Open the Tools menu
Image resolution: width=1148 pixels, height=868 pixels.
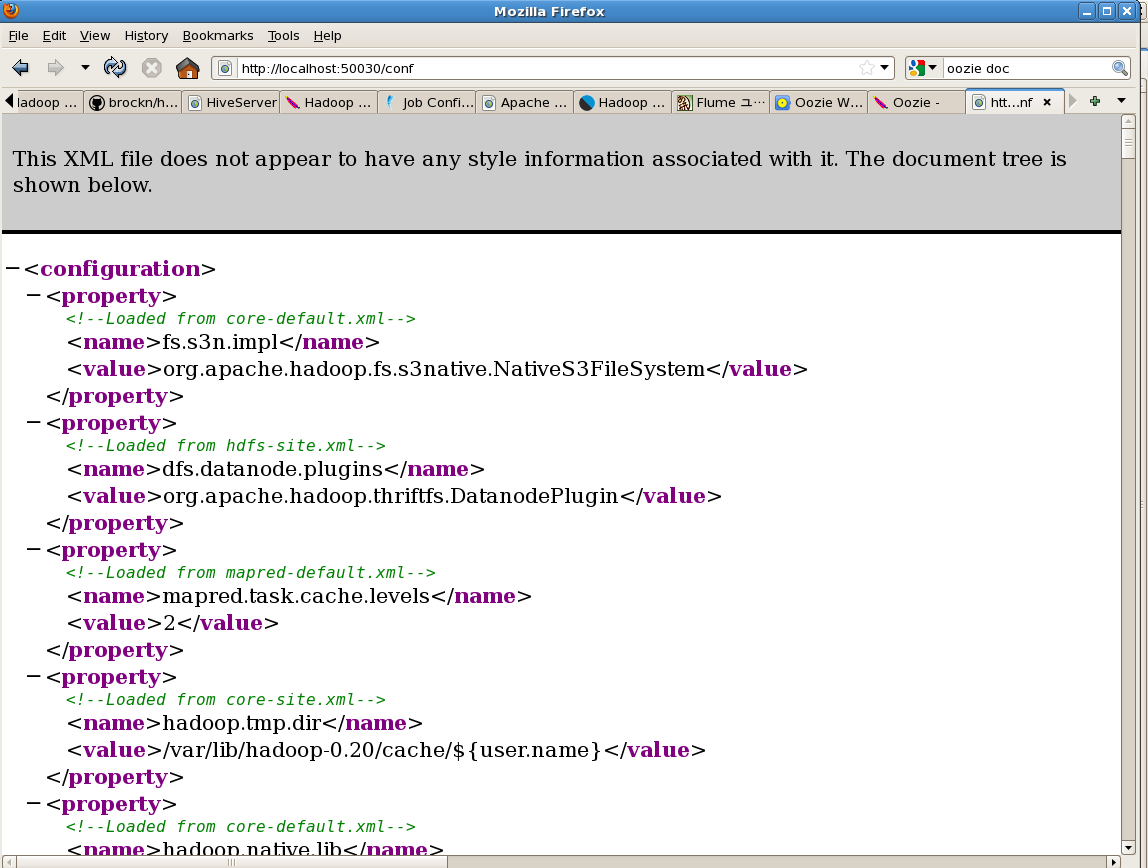pos(283,36)
